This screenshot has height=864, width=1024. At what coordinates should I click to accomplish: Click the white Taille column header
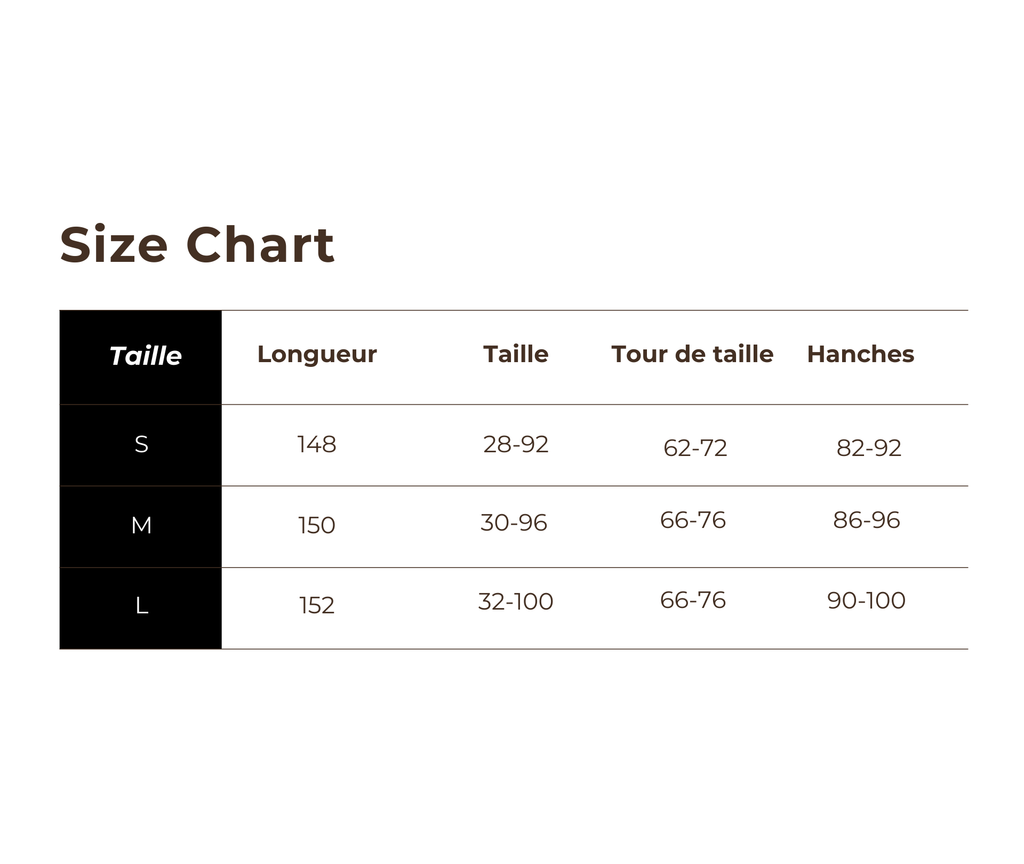[x=515, y=354]
